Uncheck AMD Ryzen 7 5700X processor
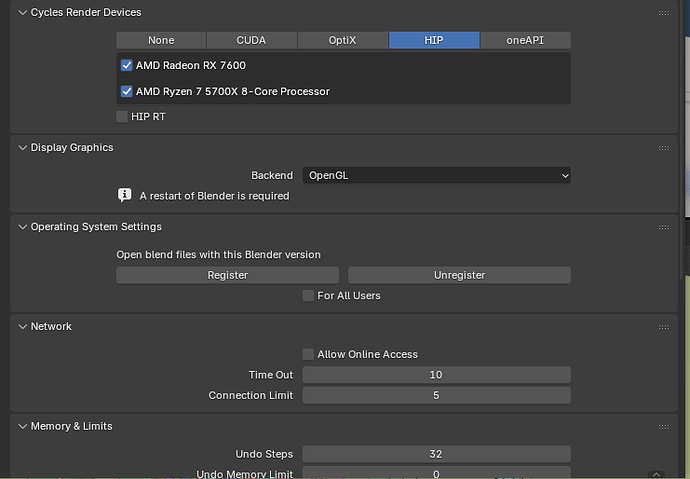Image resolution: width=690 pixels, height=479 pixels. (127, 91)
